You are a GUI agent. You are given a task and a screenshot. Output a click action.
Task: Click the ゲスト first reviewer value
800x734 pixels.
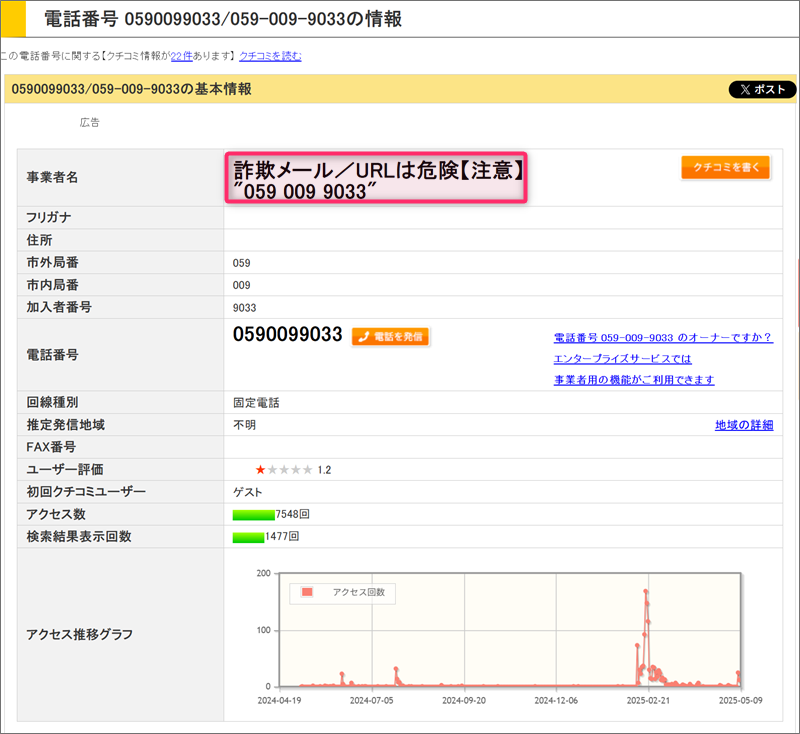click(x=248, y=492)
